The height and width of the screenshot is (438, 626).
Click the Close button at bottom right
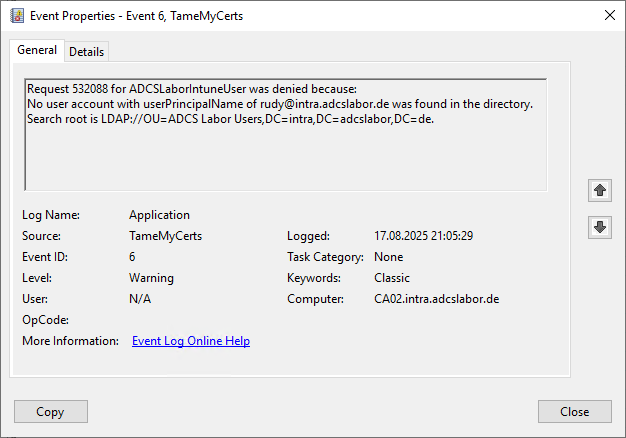click(574, 412)
